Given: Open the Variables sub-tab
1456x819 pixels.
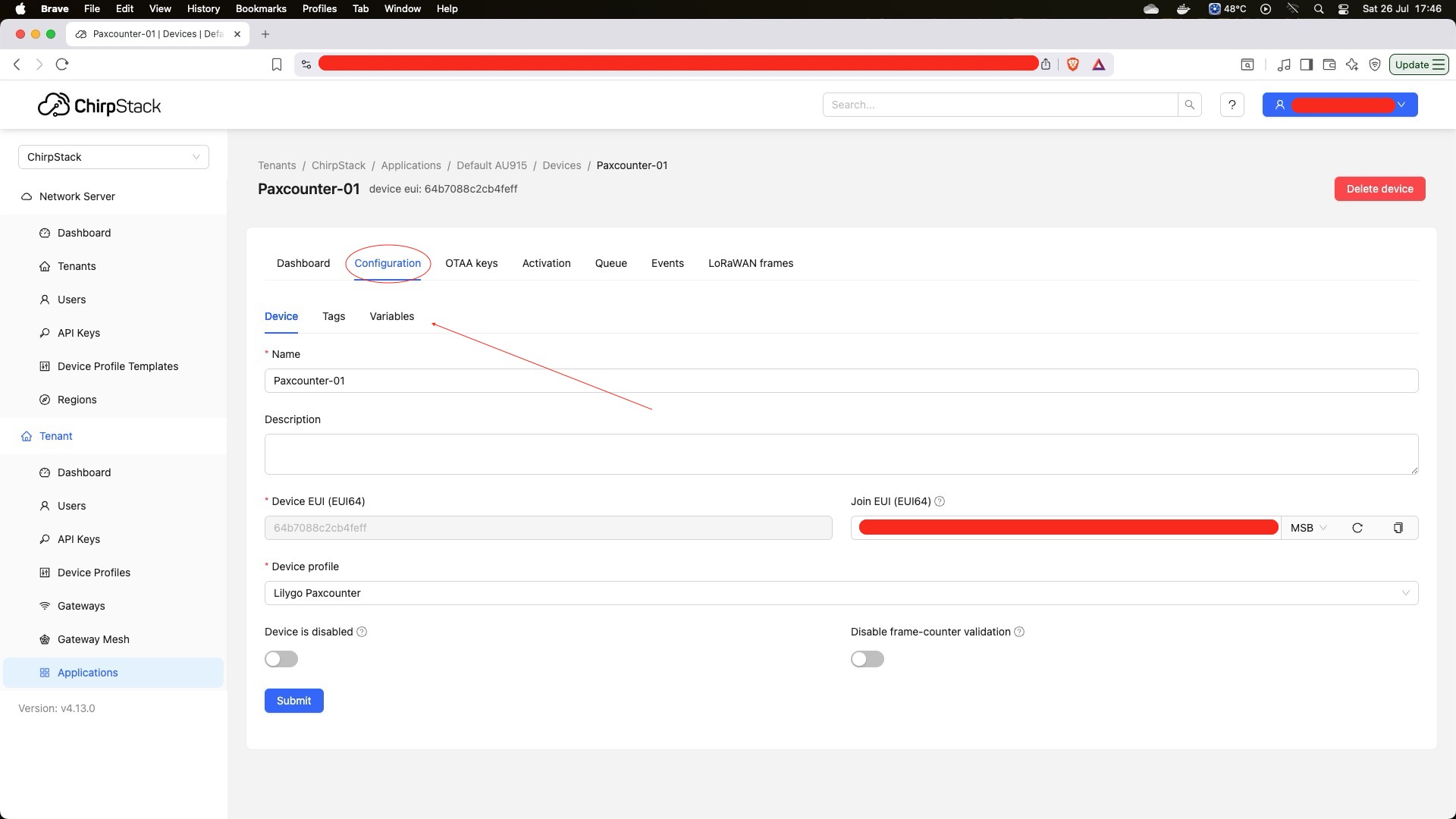Looking at the screenshot, I should pos(391,316).
